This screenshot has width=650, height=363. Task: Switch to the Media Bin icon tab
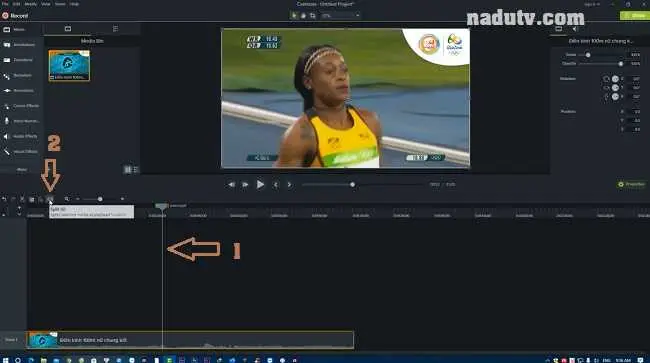(x=68, y=29)
